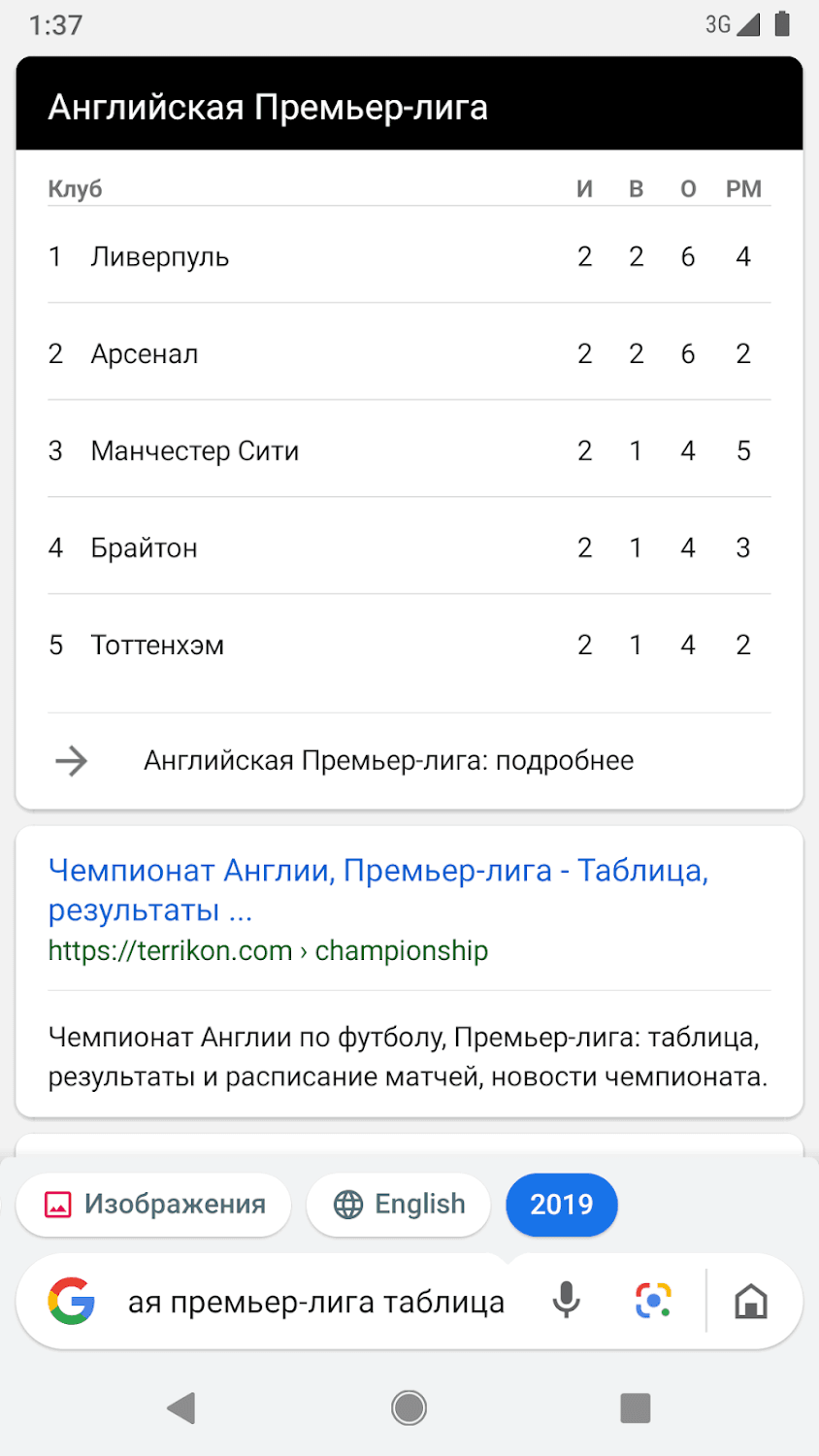819x1456 pixels.
Task: Tap the arrow icon beside 'подробнее'
Action: 72,761
